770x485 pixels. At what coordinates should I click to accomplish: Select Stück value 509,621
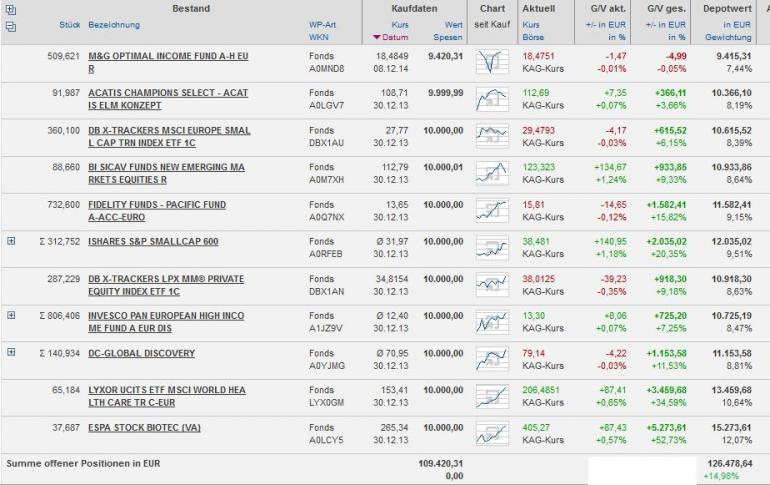(x=63, y=56)
